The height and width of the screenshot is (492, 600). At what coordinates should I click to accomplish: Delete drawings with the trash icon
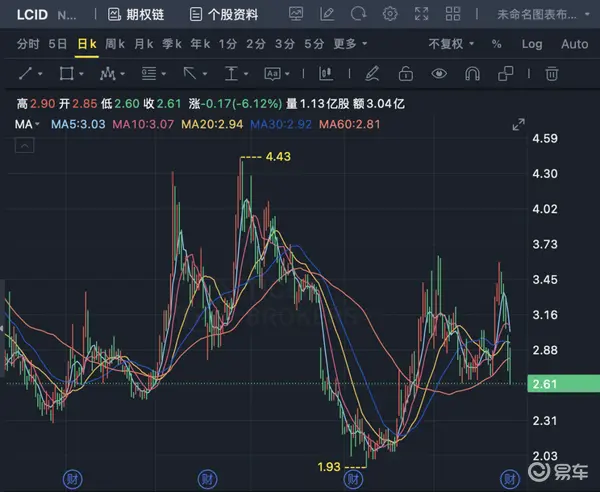551,73
